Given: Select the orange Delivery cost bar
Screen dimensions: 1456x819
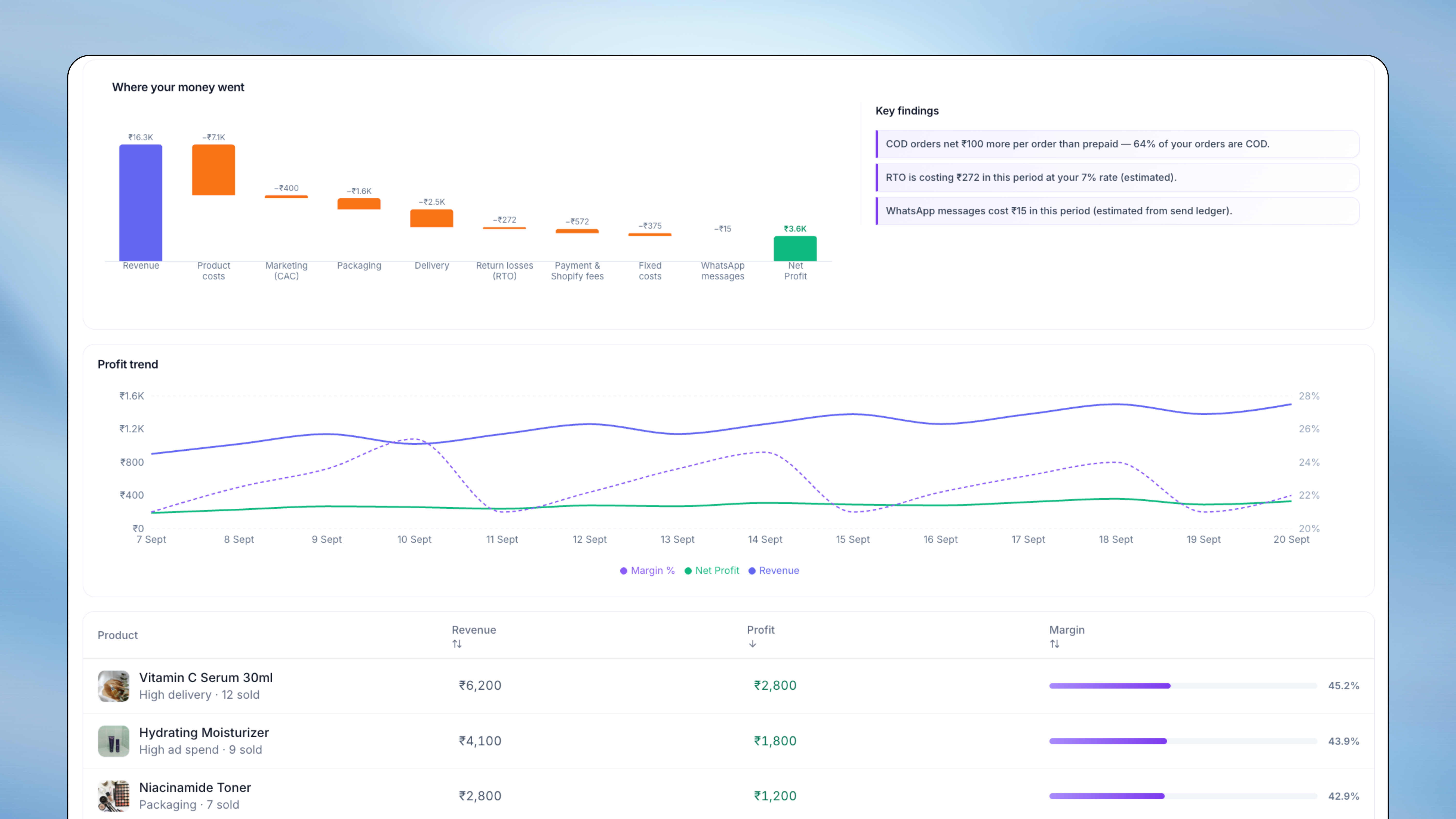Looking at the screenshot, I should [x=432, y=218].
